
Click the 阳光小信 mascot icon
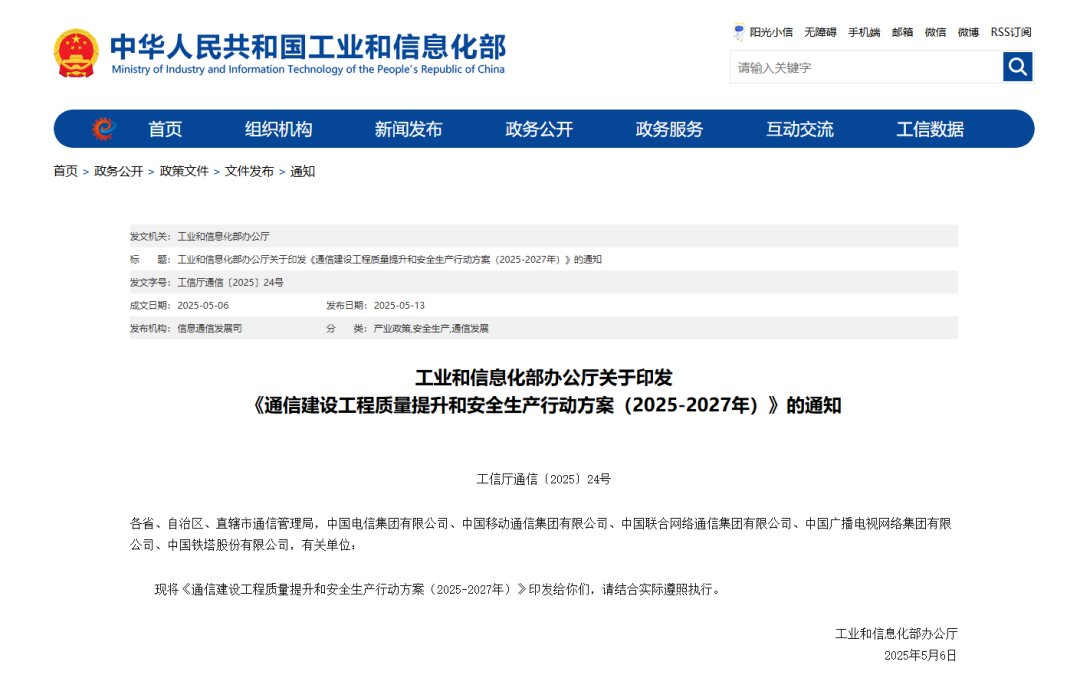click(739, 32)
